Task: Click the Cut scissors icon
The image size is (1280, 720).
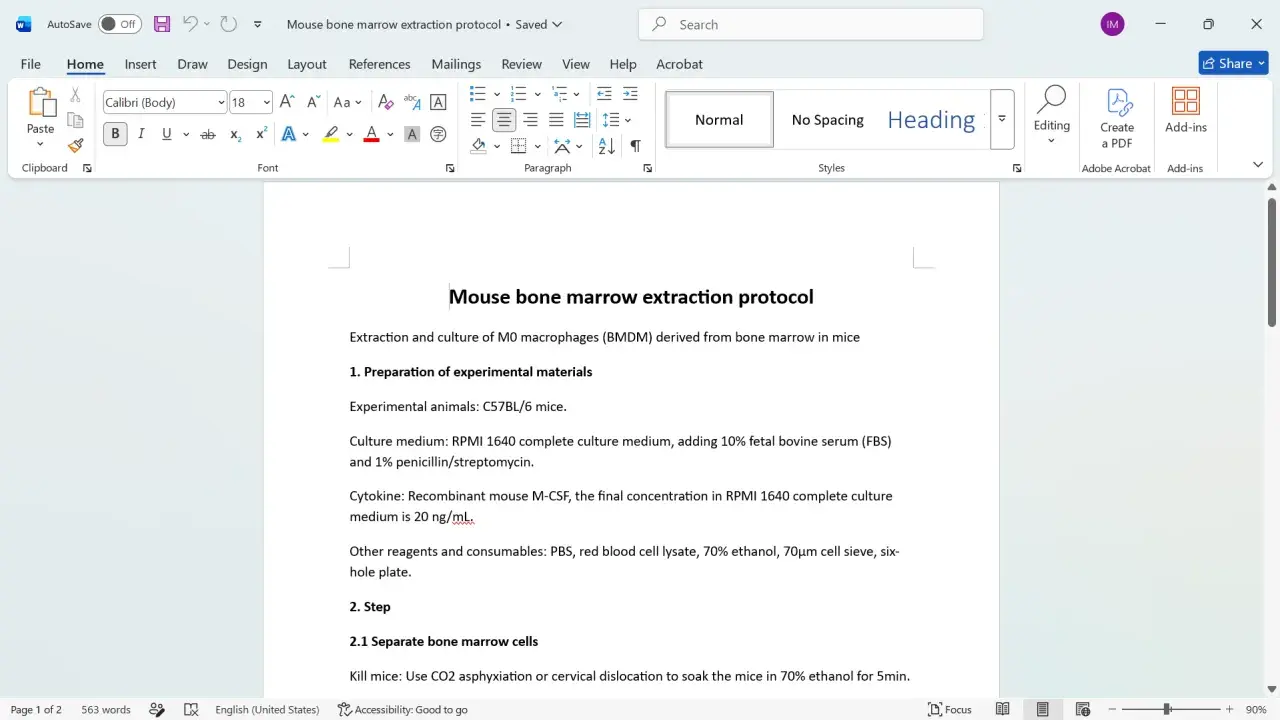Action: (75, 95)
